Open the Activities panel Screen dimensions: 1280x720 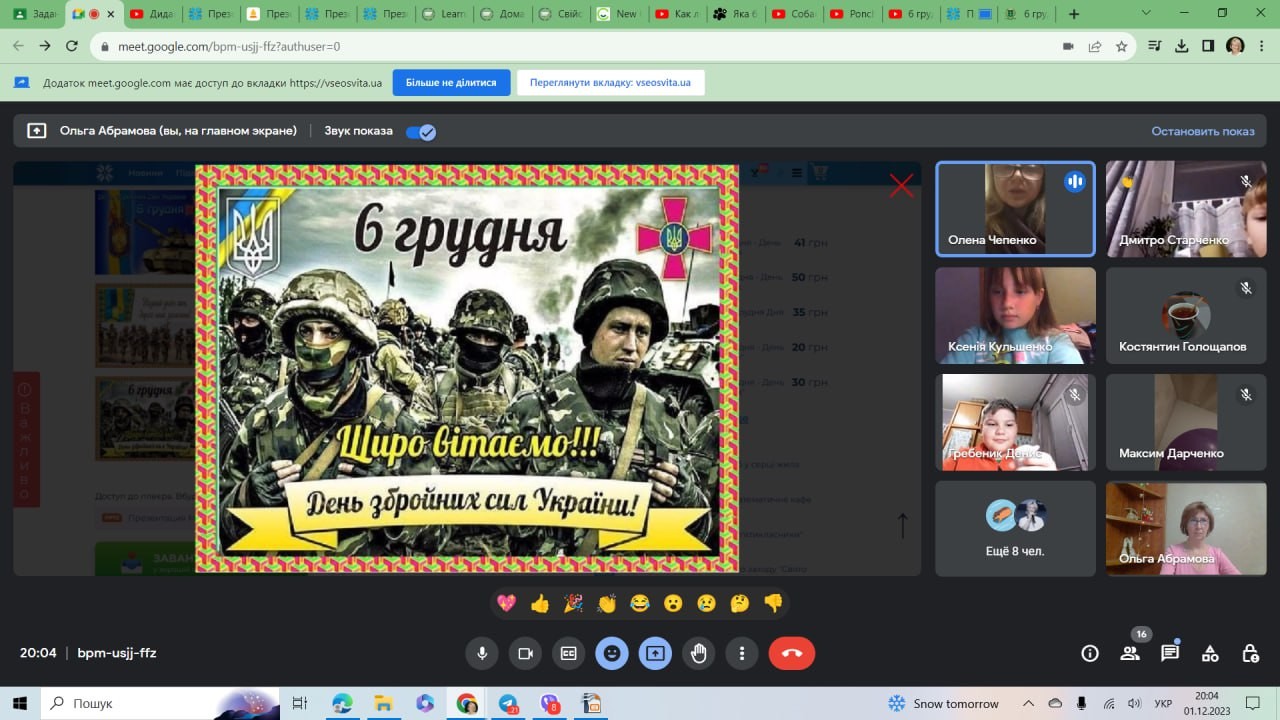[x=1210, y=653]
